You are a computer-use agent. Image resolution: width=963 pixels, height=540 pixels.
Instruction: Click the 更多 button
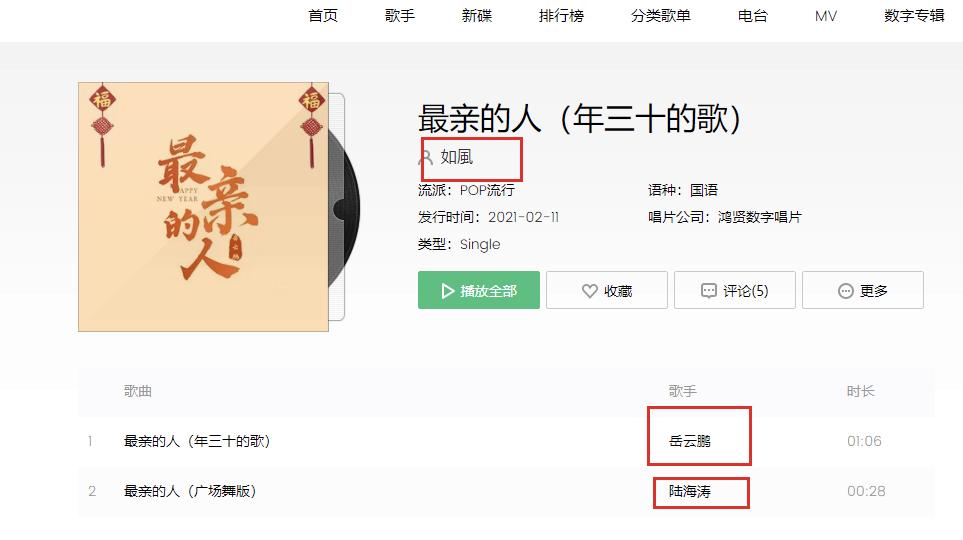(x=863, y=290)
